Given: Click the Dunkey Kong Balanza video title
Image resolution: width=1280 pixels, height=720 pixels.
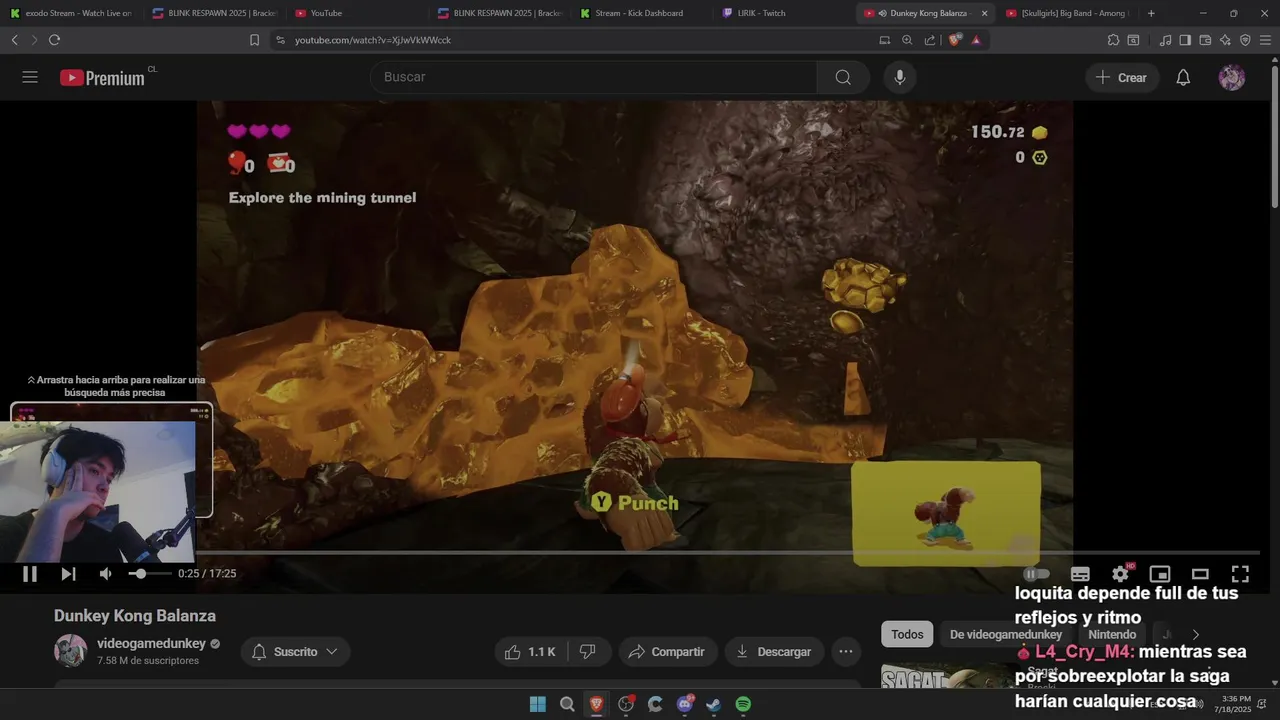Looking at the screenshot, I should pos(135,616).
